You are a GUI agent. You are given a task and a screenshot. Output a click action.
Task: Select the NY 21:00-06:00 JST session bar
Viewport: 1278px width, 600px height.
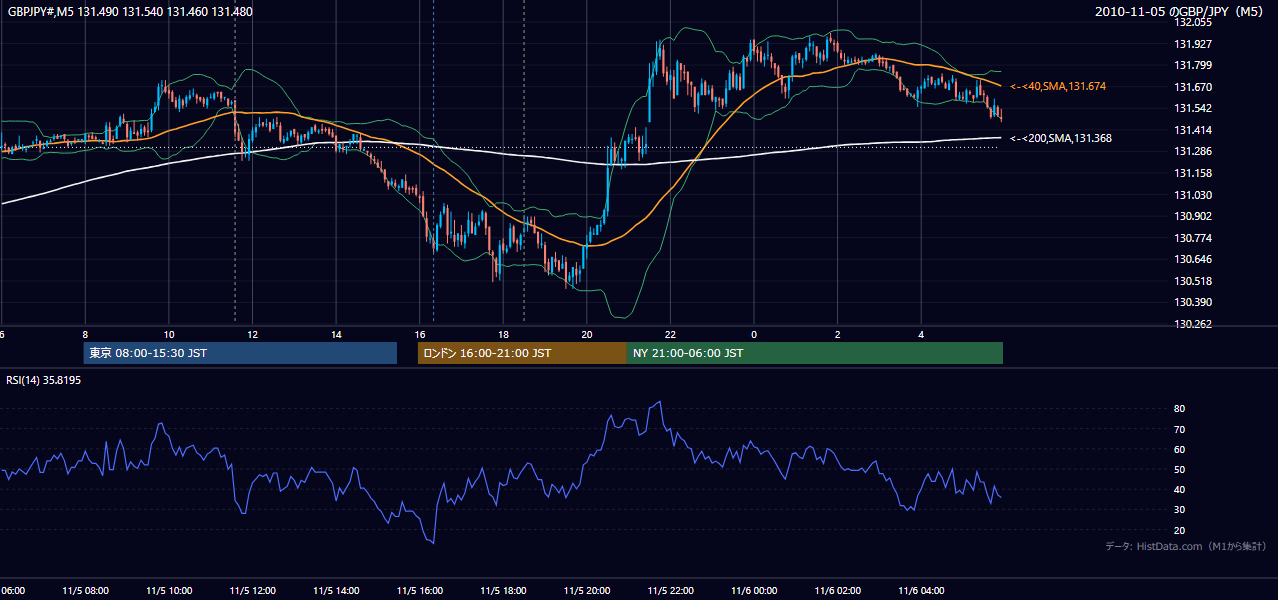pyautogui.click(x=815, y=353)
